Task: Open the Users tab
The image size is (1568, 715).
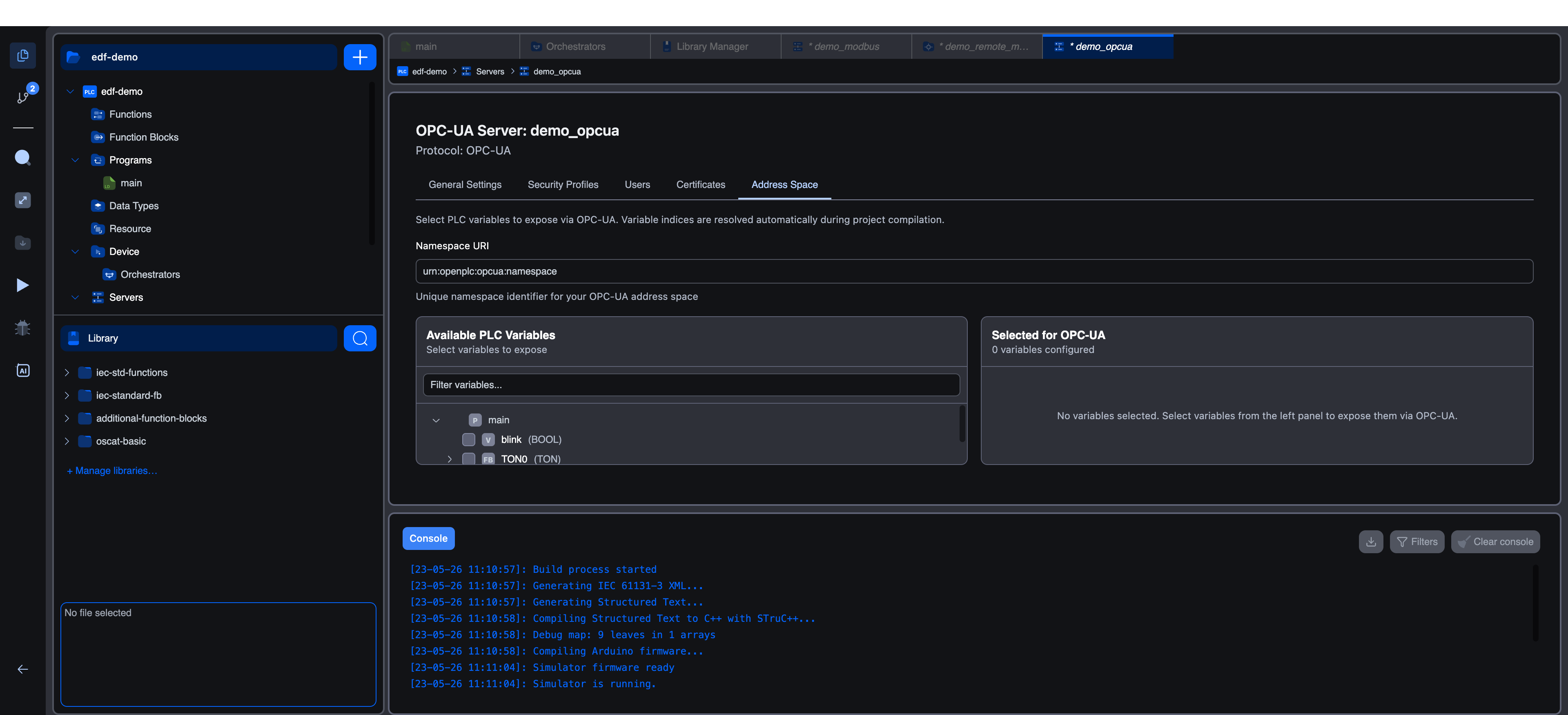Action: click(637, 185)
